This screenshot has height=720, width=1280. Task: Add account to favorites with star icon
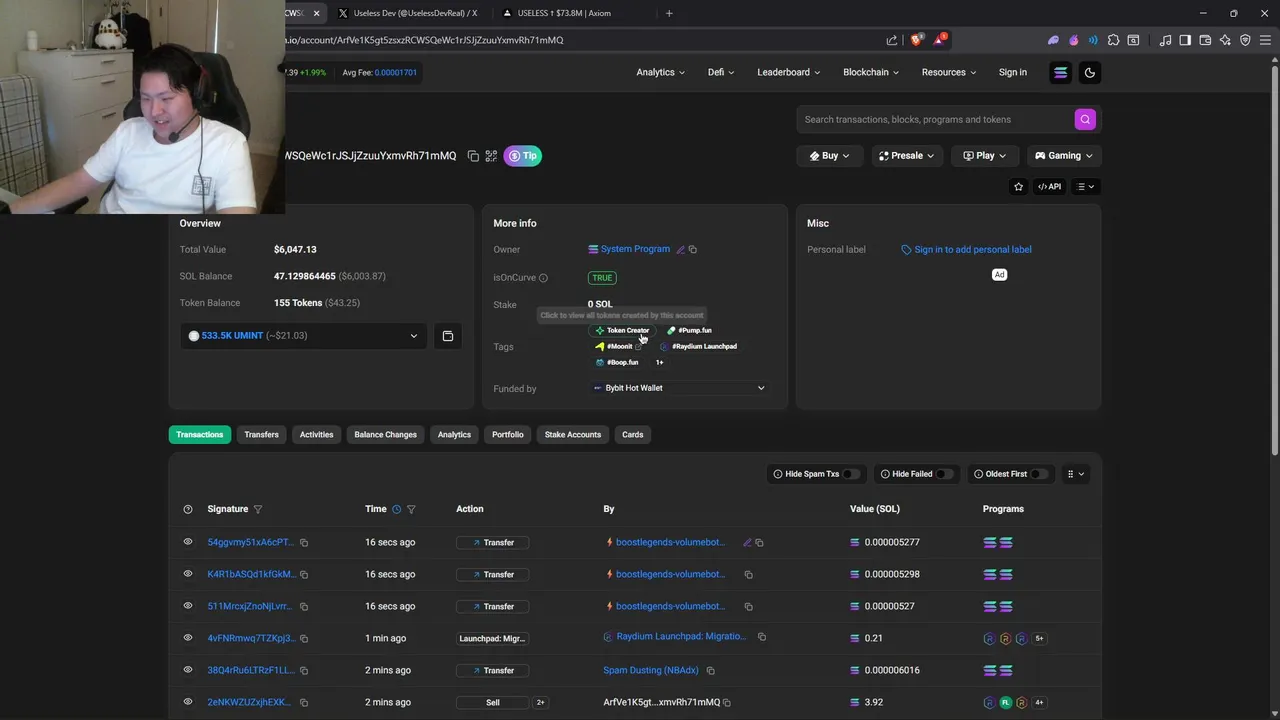coord(1019,186)
